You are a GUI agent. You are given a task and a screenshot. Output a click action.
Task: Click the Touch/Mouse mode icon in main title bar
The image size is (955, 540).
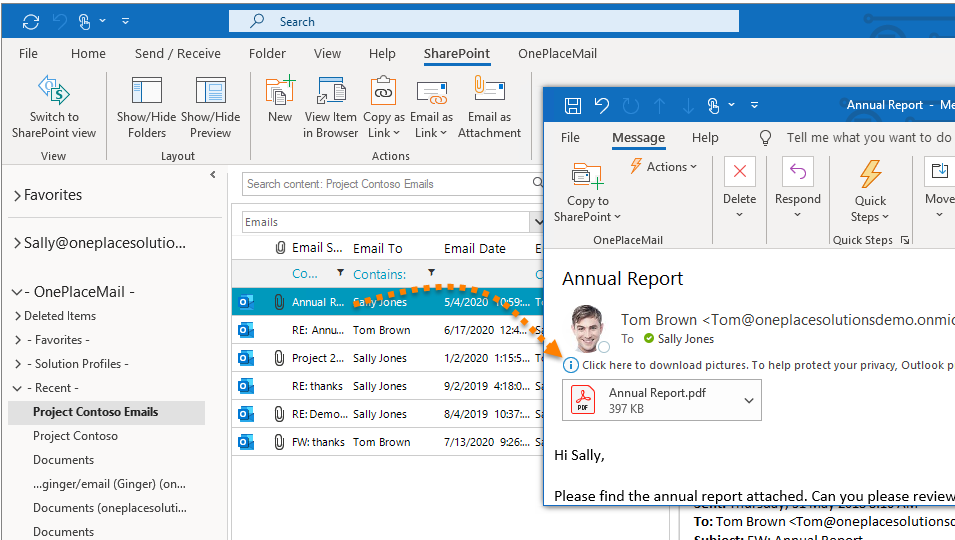pyautogui.click(x=84, y=22)
